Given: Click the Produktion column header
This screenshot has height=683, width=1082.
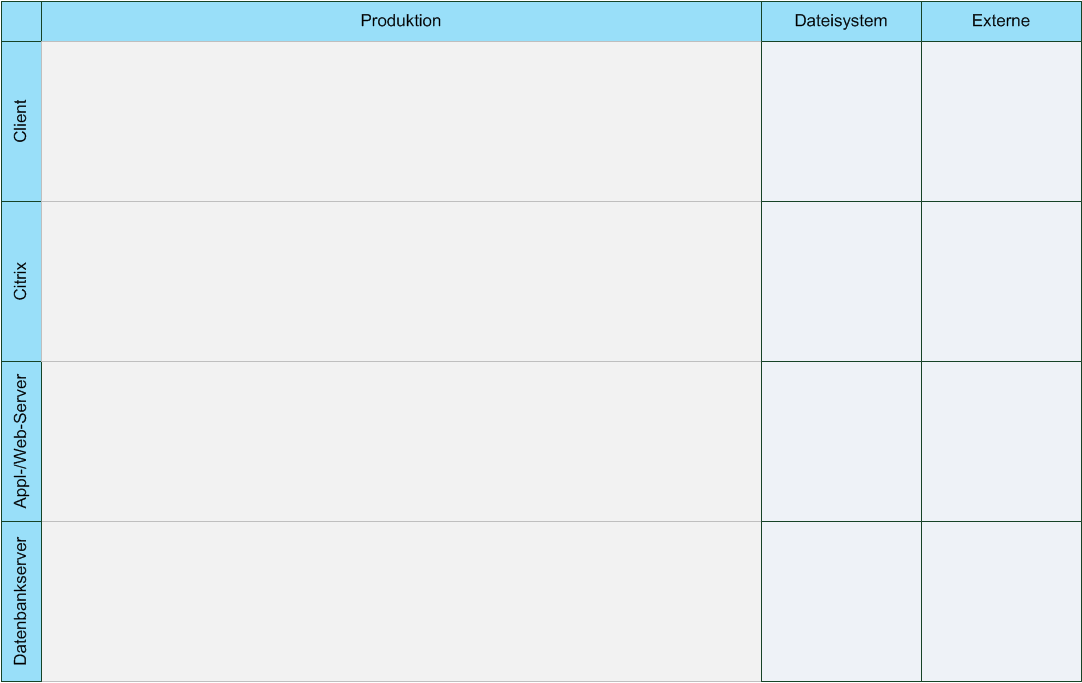Looking at the screenshot, I should coord(400,21).
